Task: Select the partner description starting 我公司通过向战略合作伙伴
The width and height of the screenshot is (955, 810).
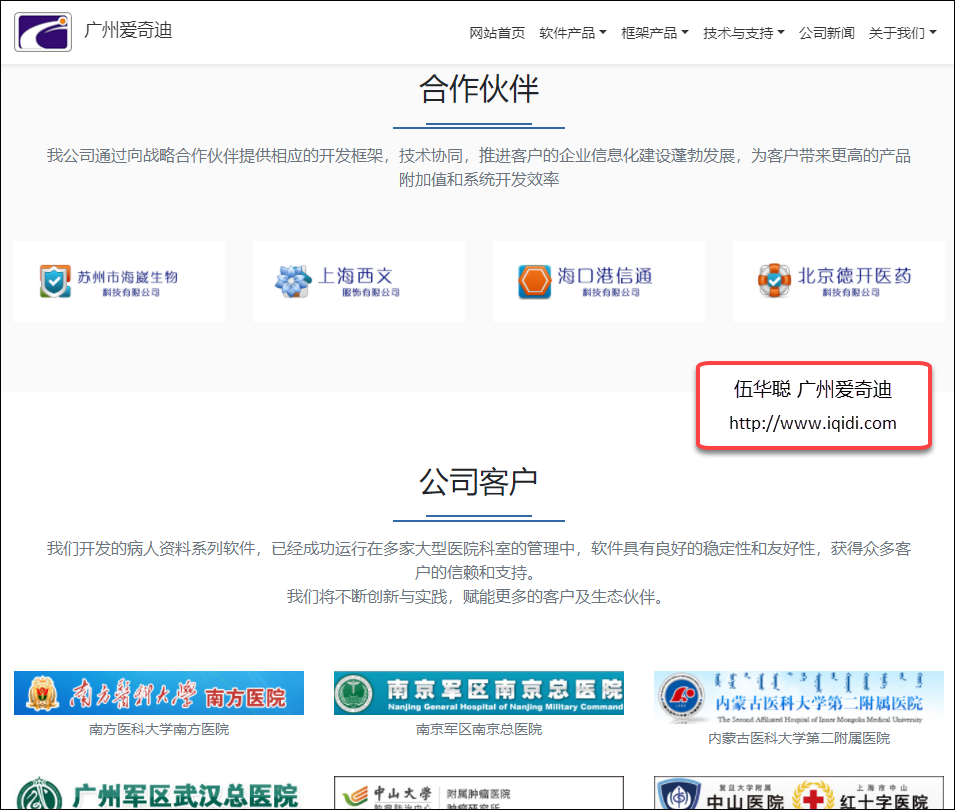Action: [479, 167]
